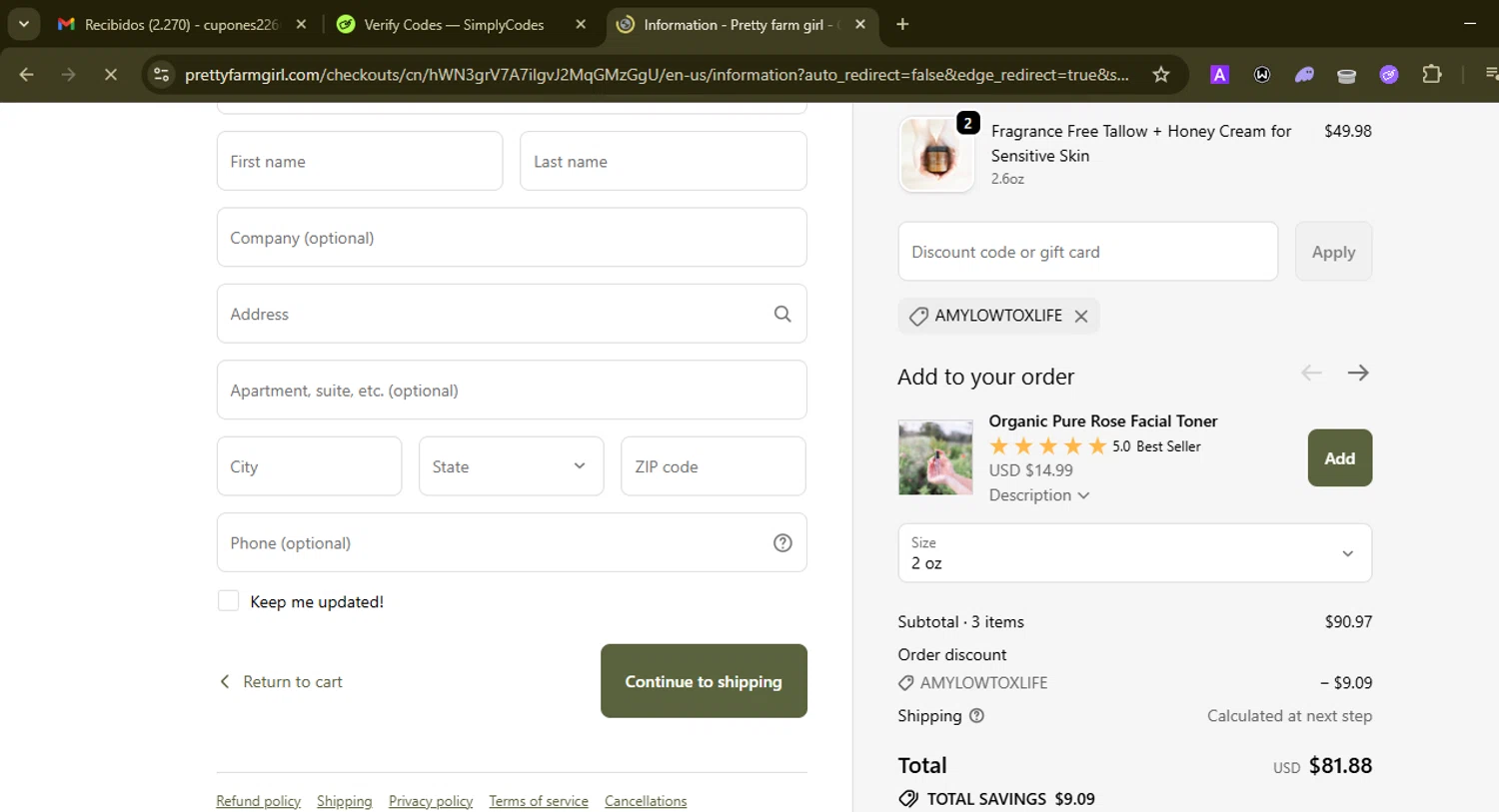1499x812 pixels.
Task: Click the Last name field
Action: 664,161
